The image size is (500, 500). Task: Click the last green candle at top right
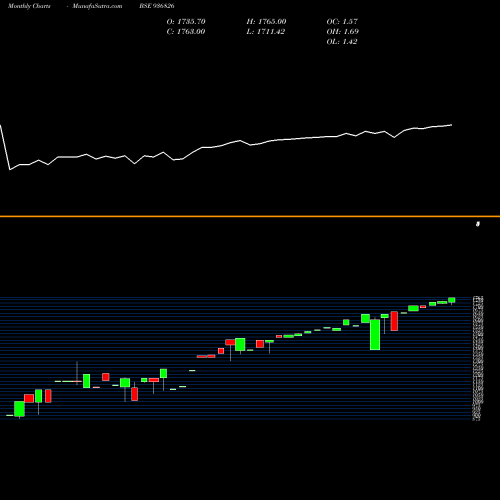point(452,300)
